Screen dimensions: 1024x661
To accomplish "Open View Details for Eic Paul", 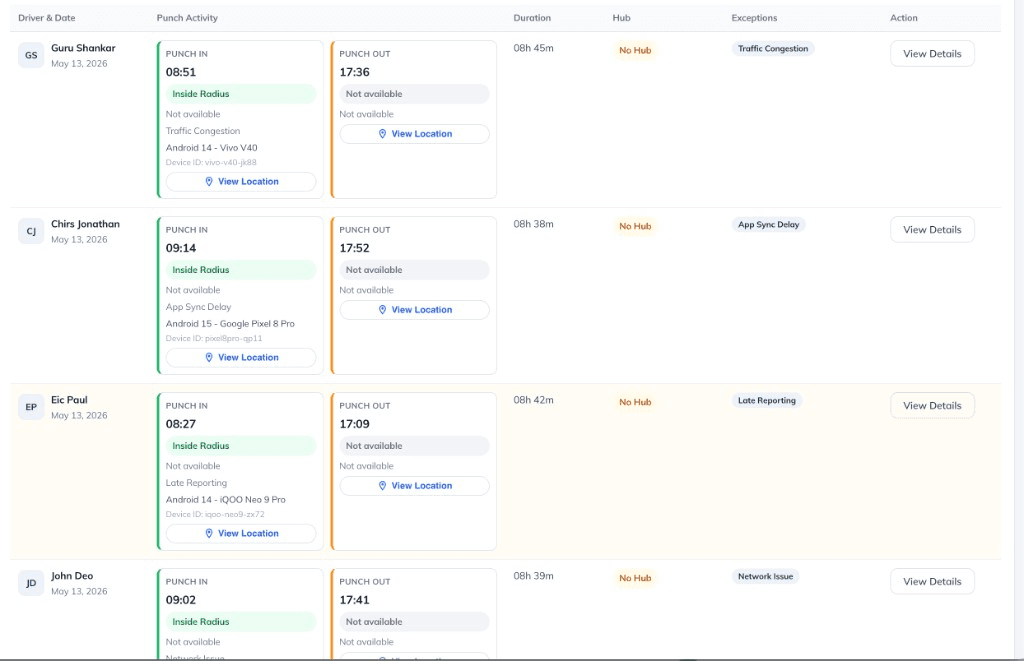I will pyautogui.click(x=932, y=405).
